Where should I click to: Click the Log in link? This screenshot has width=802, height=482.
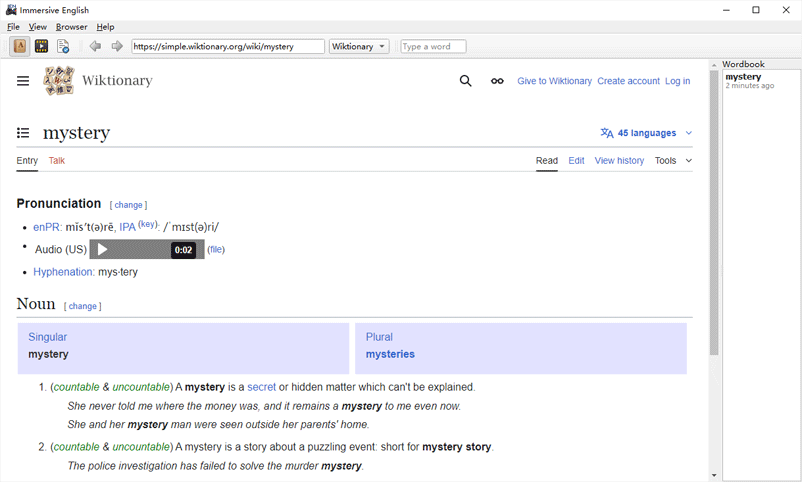click(677, 81)
